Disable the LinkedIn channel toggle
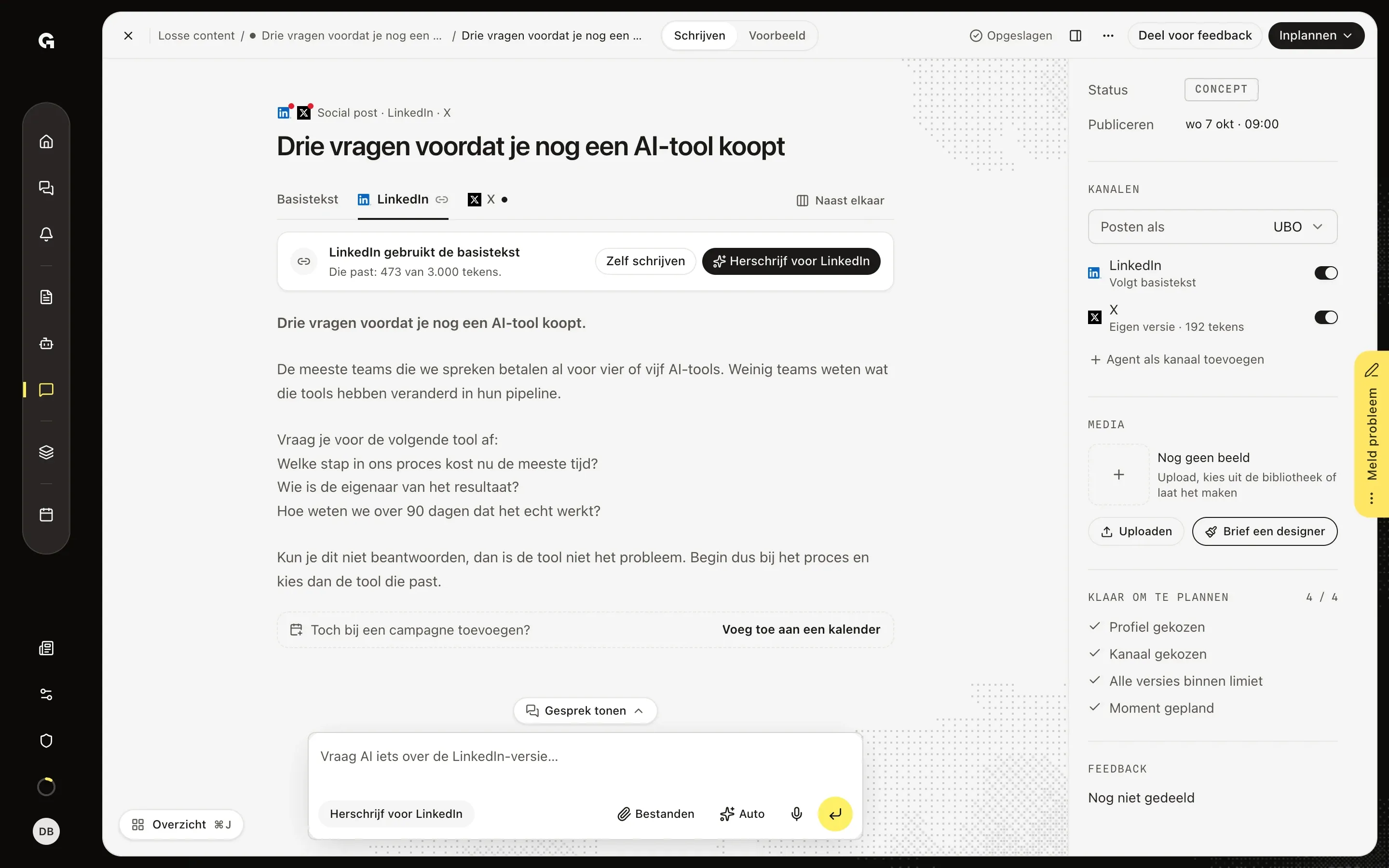This screenshot has width=1389, height=868. click(1326, 273)
